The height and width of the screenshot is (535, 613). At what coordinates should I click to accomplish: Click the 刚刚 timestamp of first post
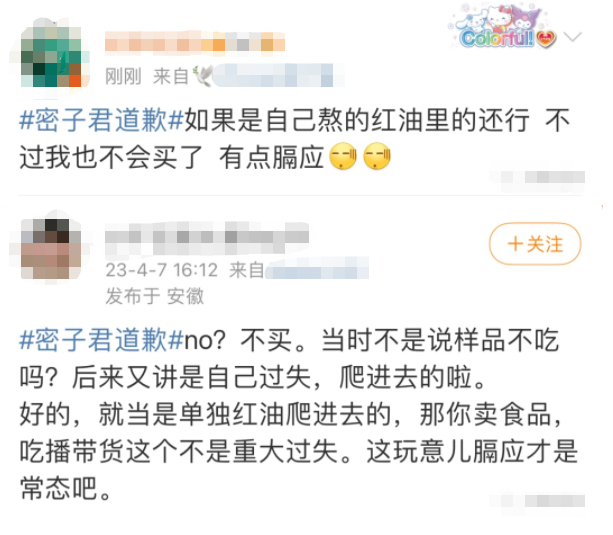coord(123,76)
